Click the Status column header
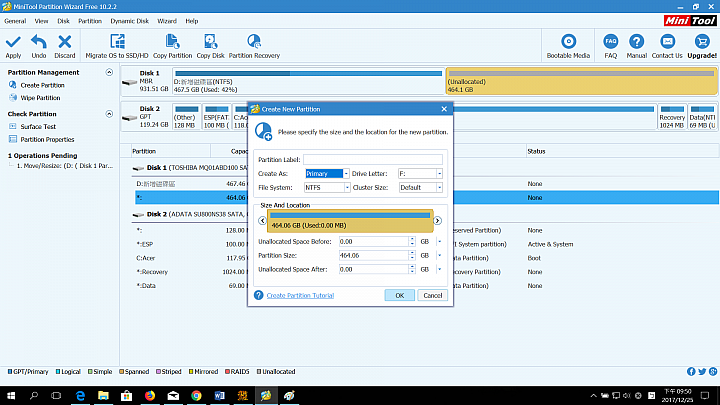 pos(536,151)
